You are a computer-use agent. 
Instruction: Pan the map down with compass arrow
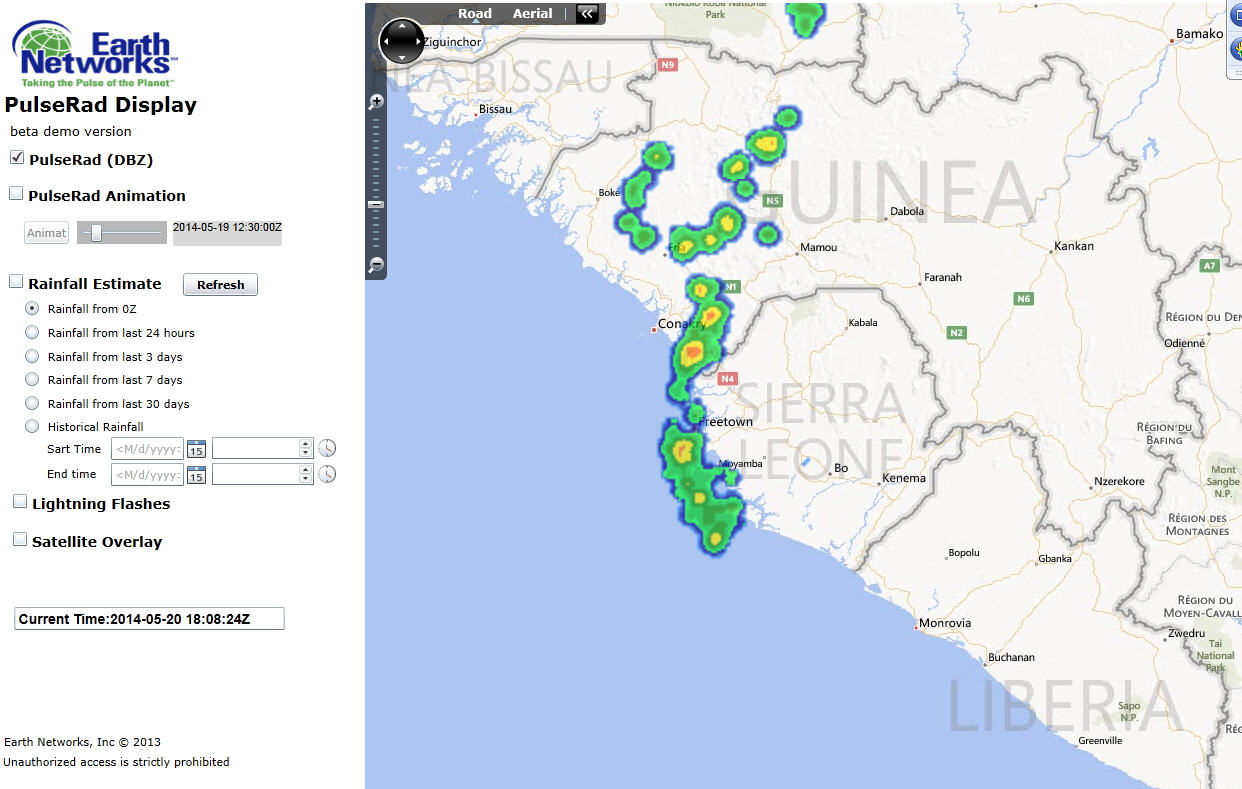click(x=402, y=58)
